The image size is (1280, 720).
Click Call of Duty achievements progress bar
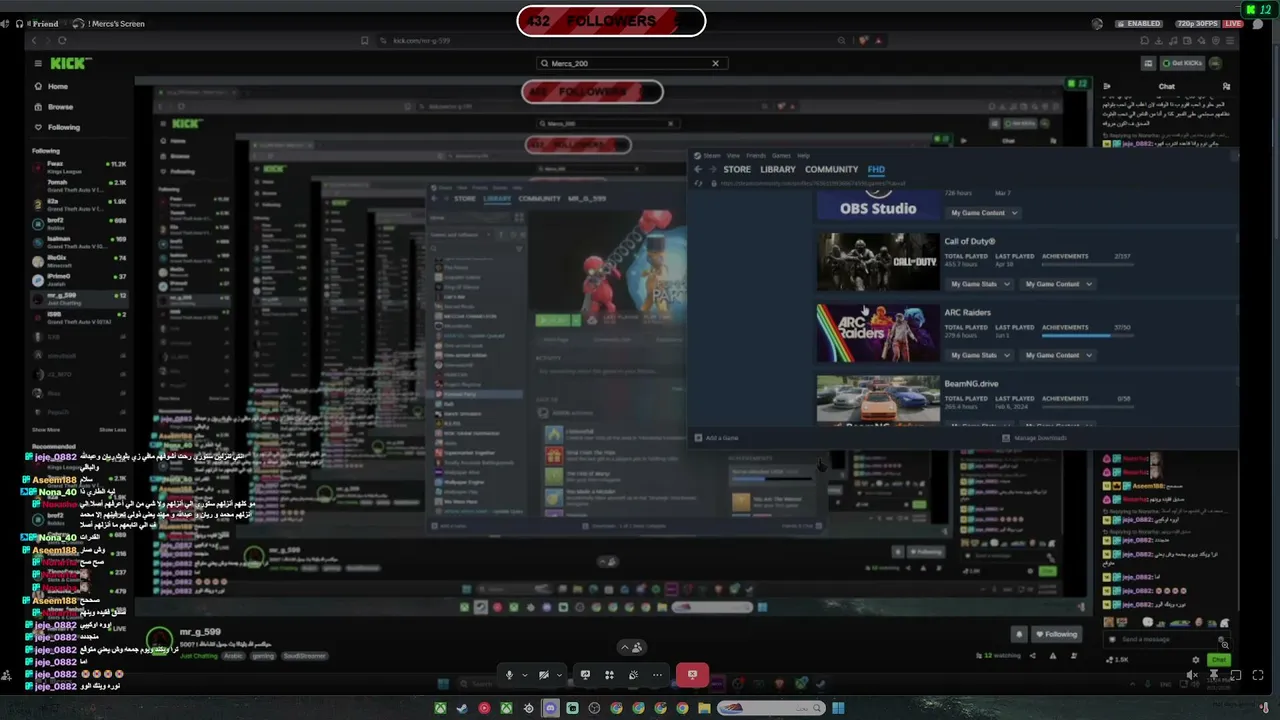[1086, 265]
